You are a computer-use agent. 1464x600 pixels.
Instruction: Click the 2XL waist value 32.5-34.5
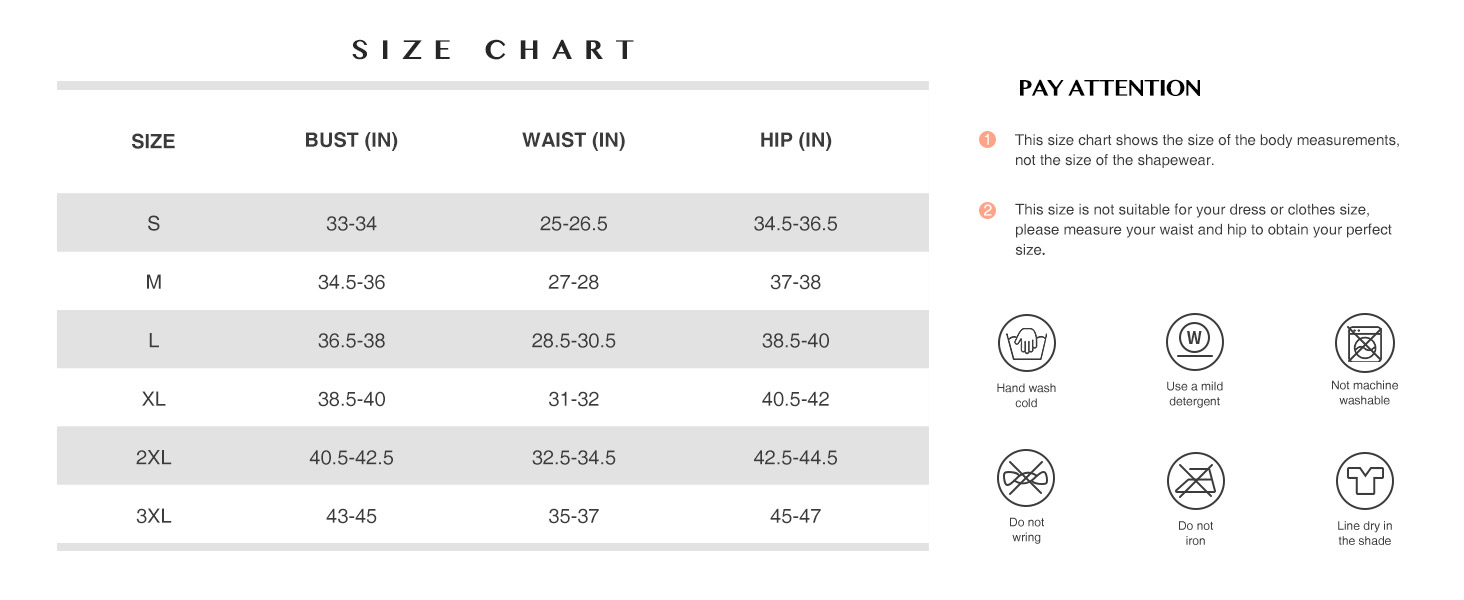pyautogui.click(x=573, y=458)
